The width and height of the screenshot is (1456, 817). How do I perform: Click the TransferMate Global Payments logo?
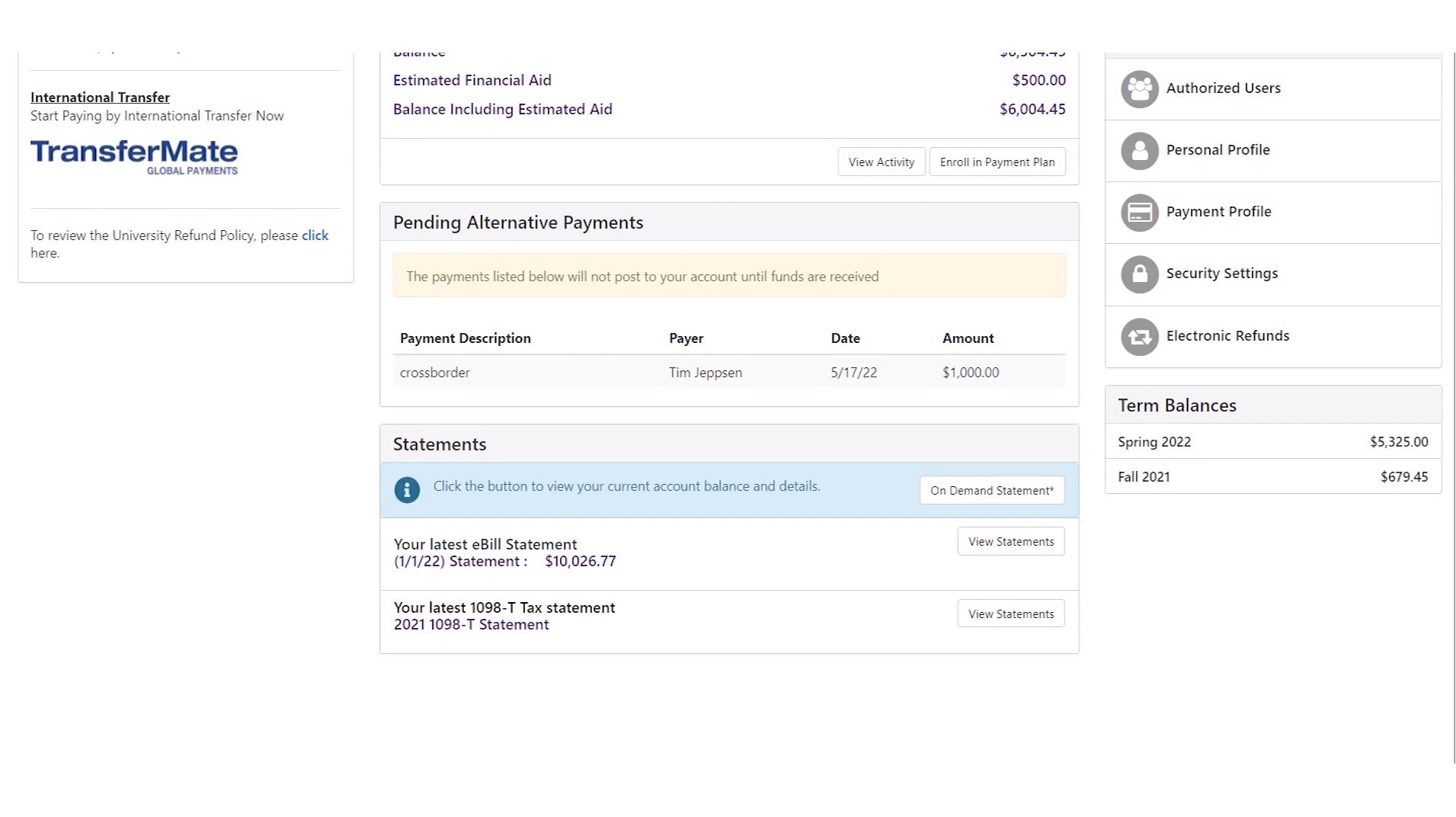(x=134, y=157)
